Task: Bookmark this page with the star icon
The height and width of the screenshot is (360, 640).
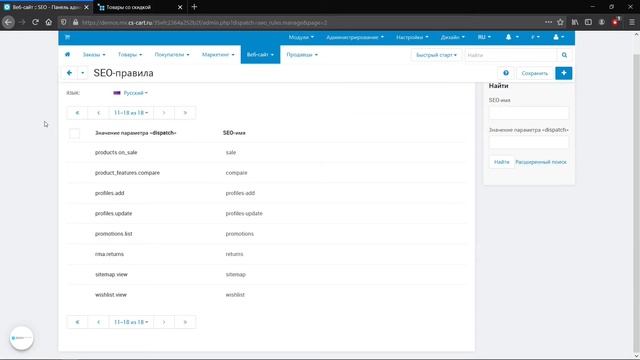Action: [560, 22]
